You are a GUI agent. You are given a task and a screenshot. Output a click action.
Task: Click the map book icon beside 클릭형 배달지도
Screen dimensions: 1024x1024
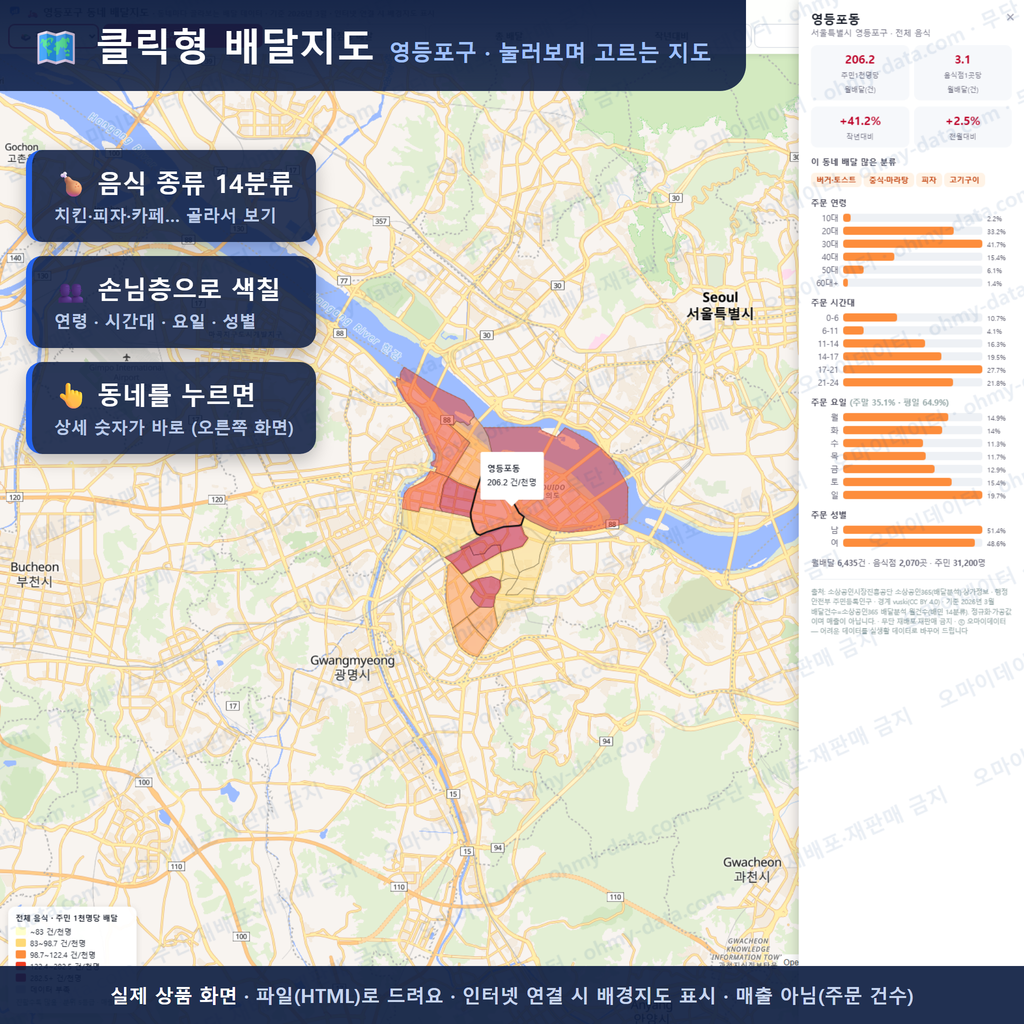[56, 48]
